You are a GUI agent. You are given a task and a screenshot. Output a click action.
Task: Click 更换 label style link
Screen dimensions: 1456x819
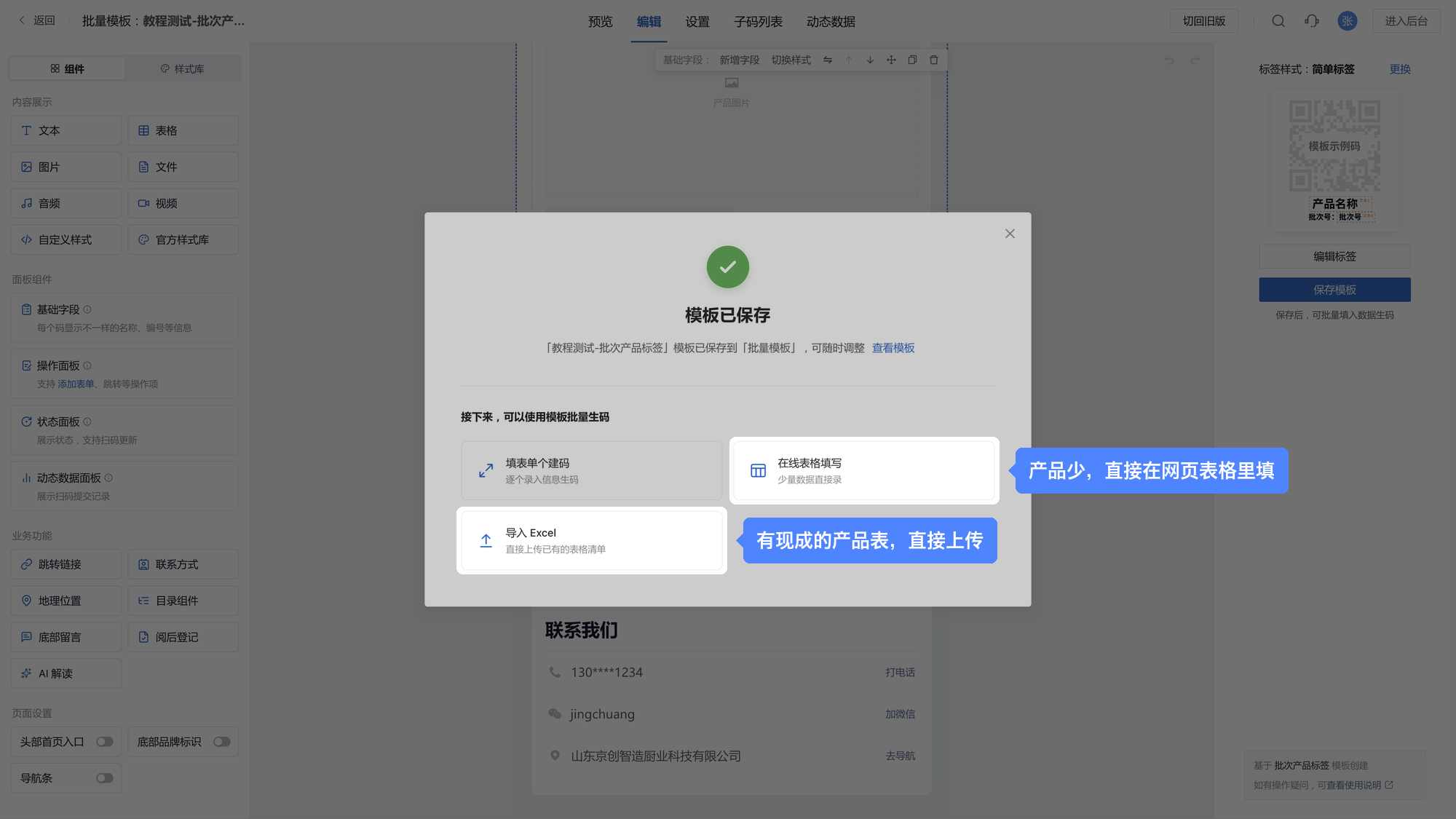1400,69
